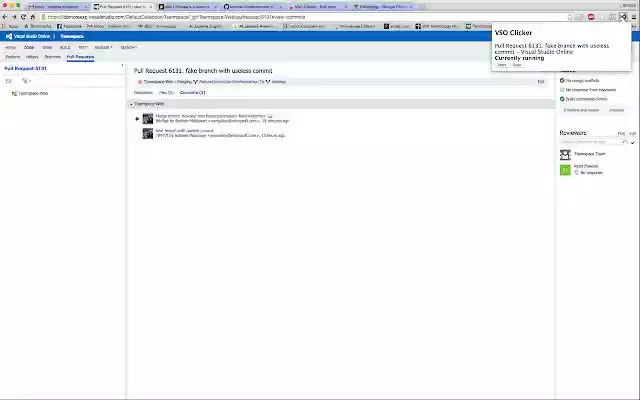Open the filter dropdown icon in left panel

tap(26, 81)
